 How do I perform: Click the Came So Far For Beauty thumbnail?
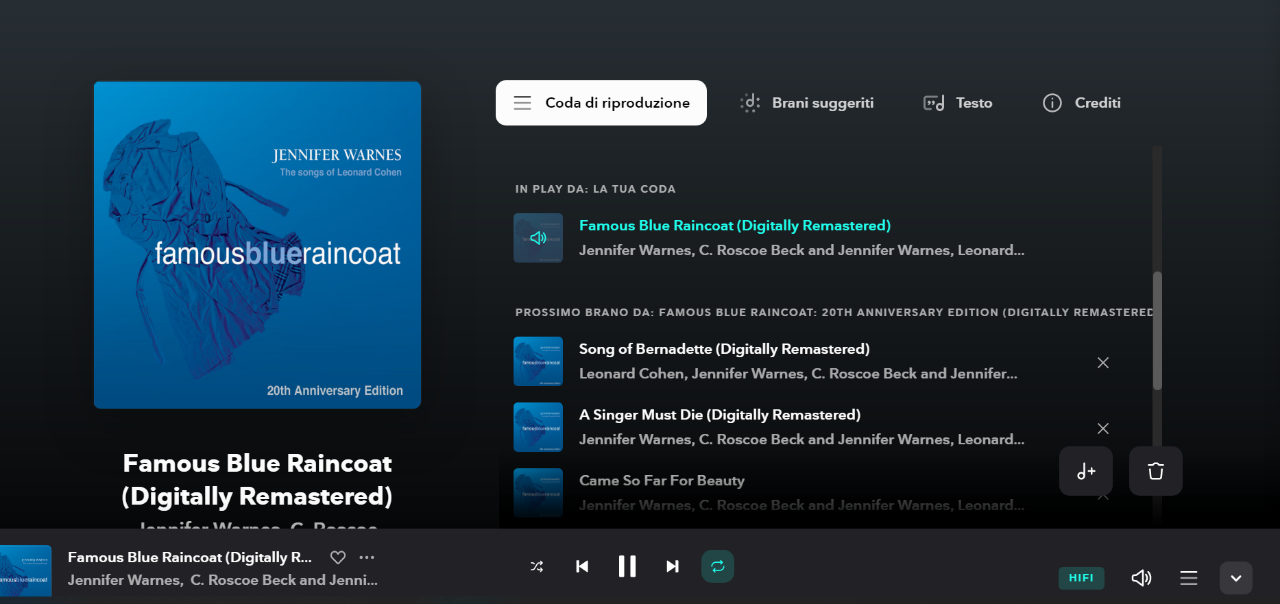tap(538, 492)
